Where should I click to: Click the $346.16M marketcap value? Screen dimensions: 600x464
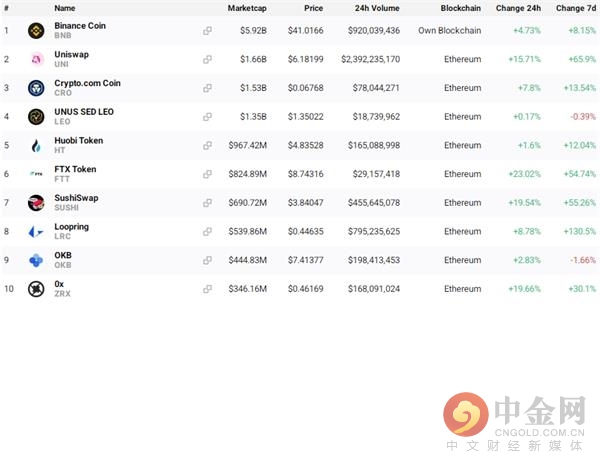(x=248, y=289)
